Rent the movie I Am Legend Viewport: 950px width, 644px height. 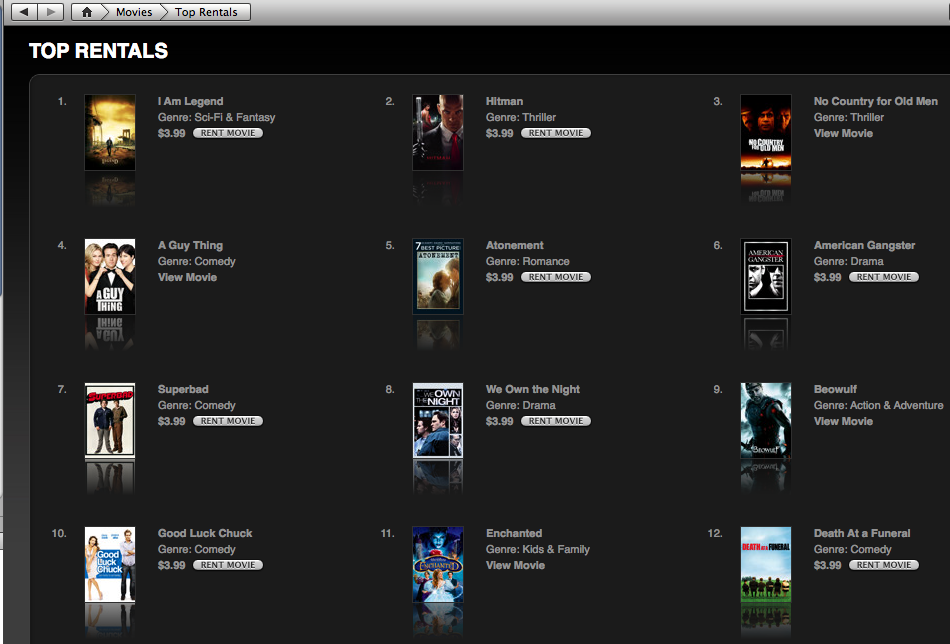pyautogui.click(x=228, y=133)
